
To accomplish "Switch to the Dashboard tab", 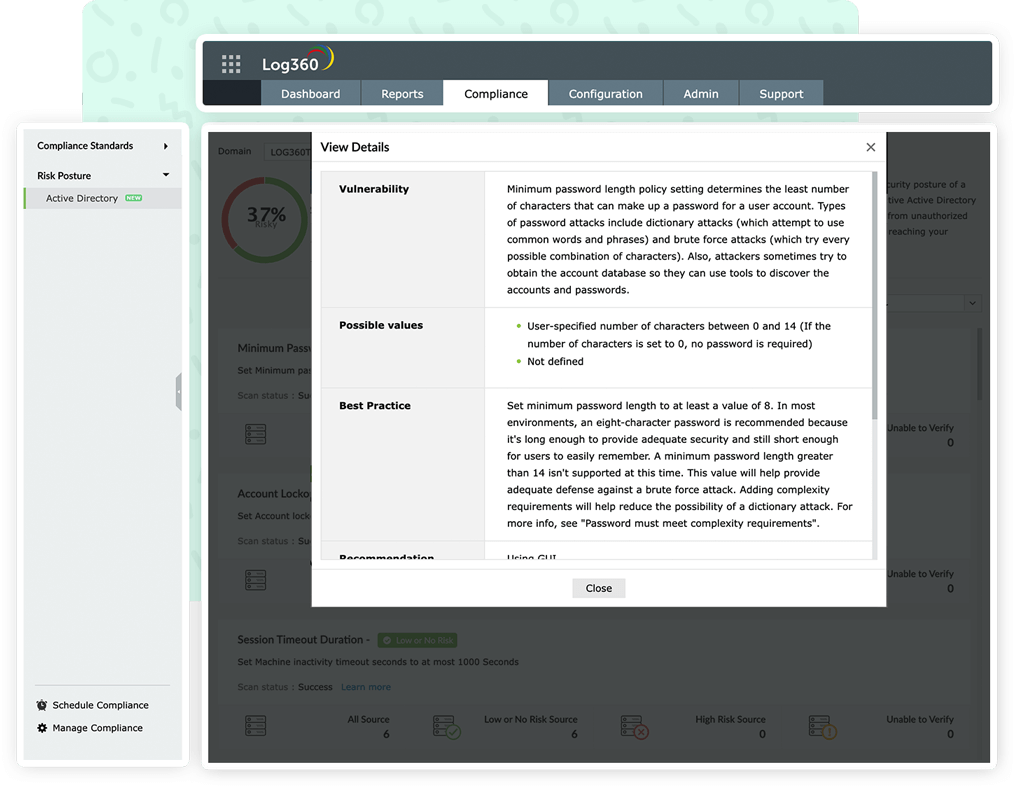I will (x=310, y=93).
